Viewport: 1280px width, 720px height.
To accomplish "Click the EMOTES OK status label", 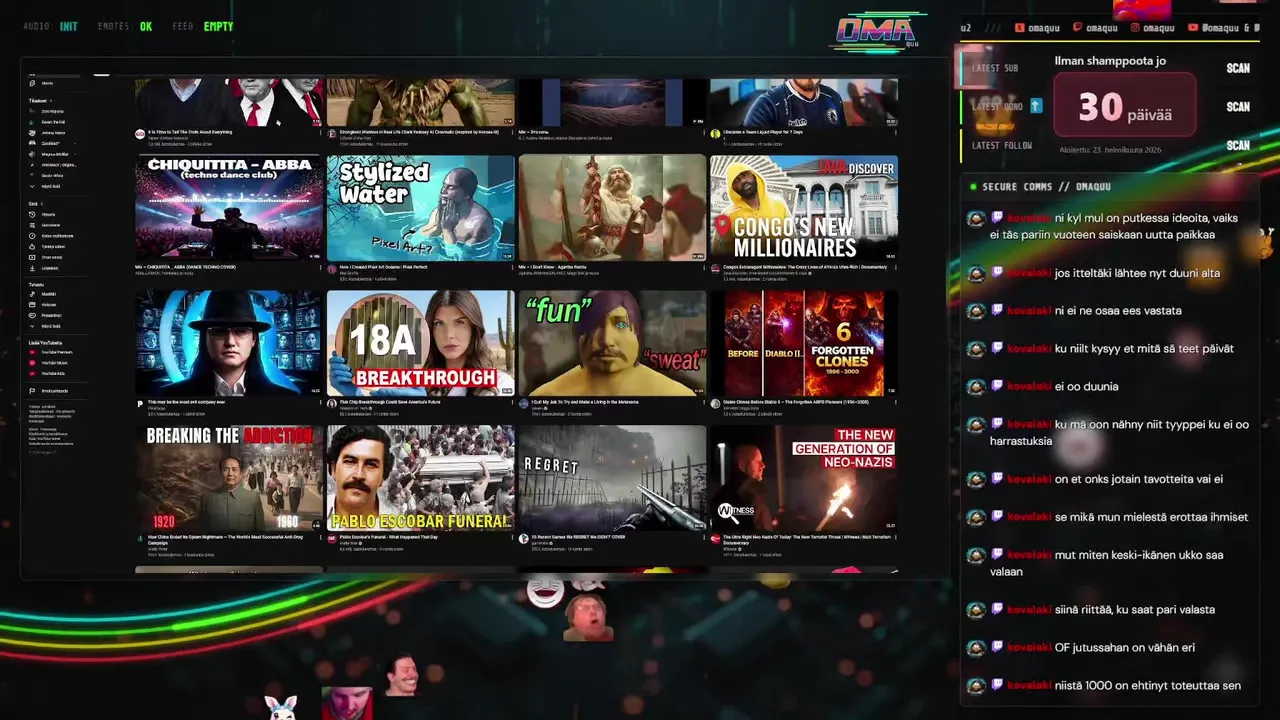I will click(125, 27).
